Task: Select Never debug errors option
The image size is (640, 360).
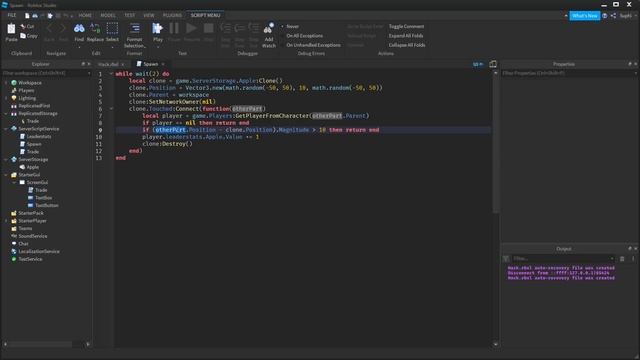Action: 292,27
